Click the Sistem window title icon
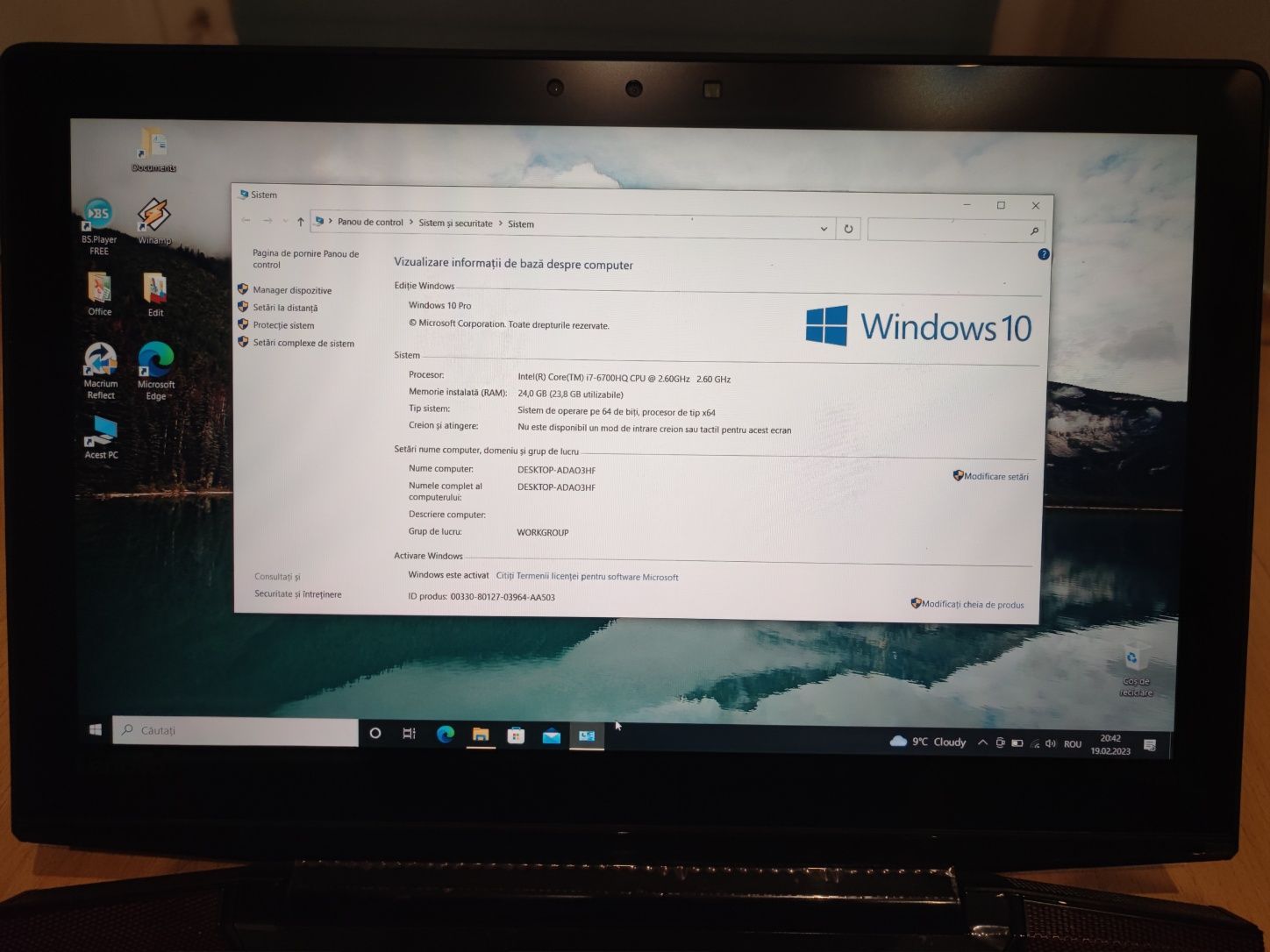This screenshot has width=1270, height=952. [x=244, y=194]
